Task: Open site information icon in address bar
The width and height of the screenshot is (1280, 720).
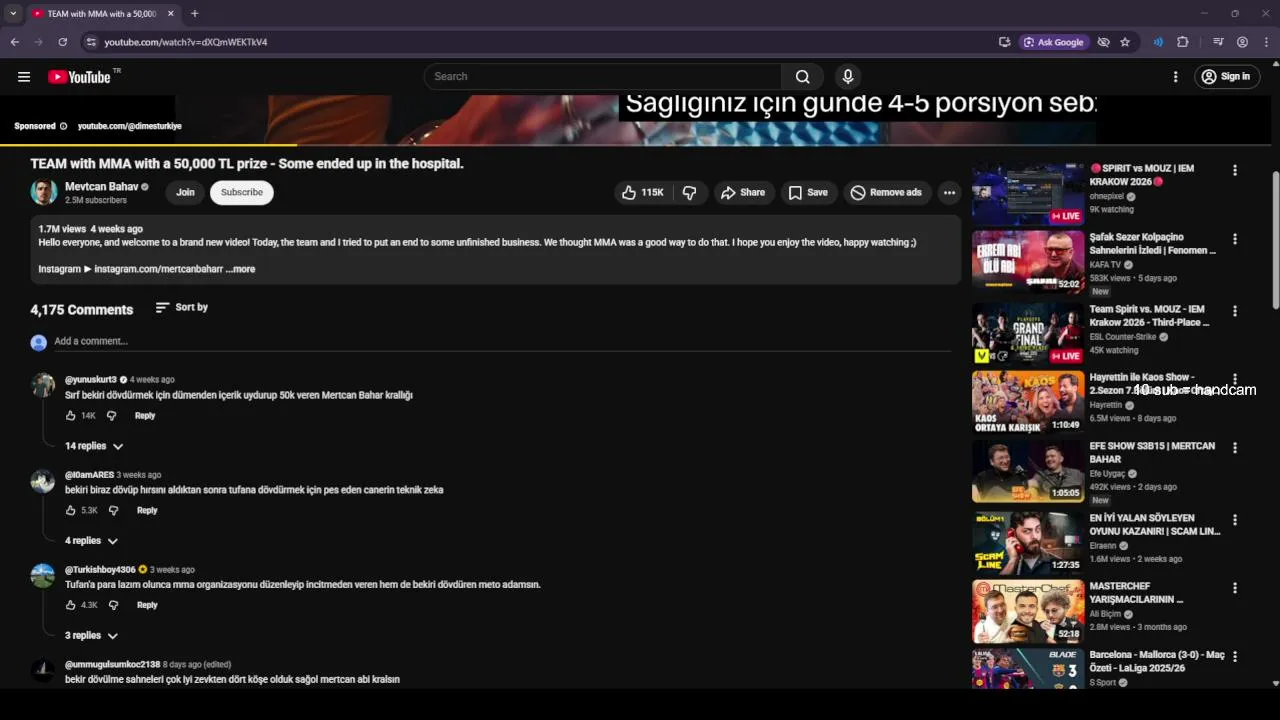Action: point(91,42)
